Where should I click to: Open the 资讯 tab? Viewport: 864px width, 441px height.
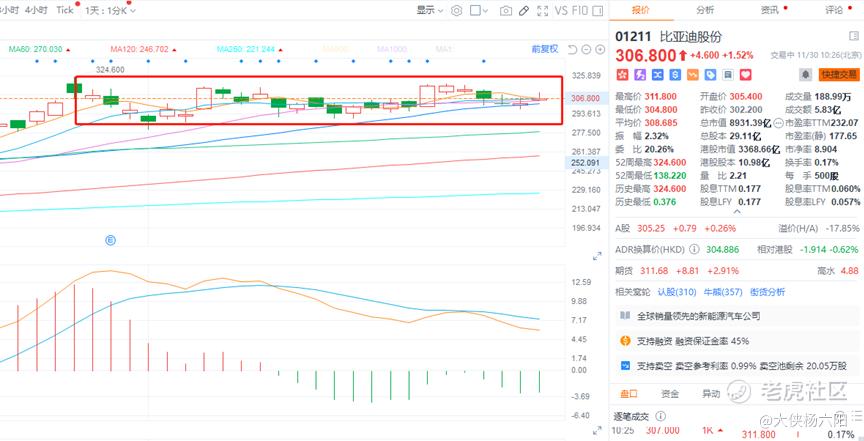769,9
